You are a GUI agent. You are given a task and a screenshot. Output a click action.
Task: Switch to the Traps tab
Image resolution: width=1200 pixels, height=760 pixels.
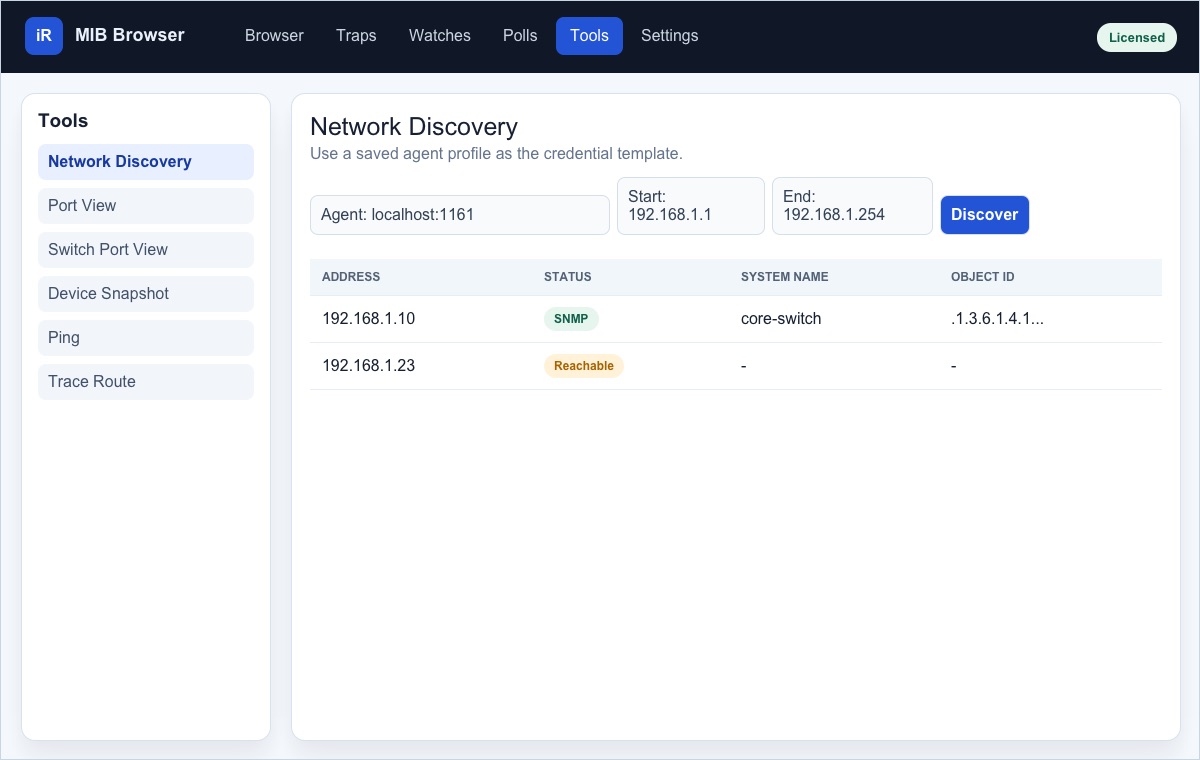point(356,36)
